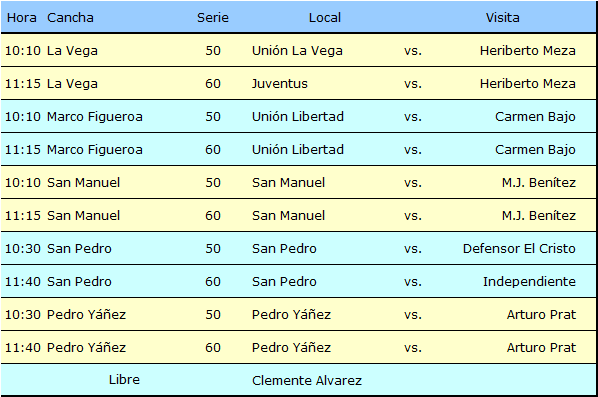Select 10:30 Pedro Yáñez cancha cell
Viewport: 598px width, 397px height.
[86, 315]
